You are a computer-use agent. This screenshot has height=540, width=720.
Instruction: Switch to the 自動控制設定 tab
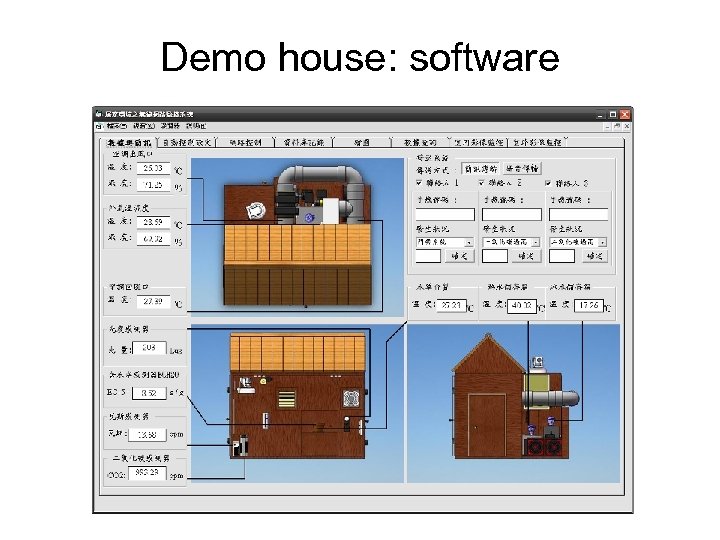point(187,142)
